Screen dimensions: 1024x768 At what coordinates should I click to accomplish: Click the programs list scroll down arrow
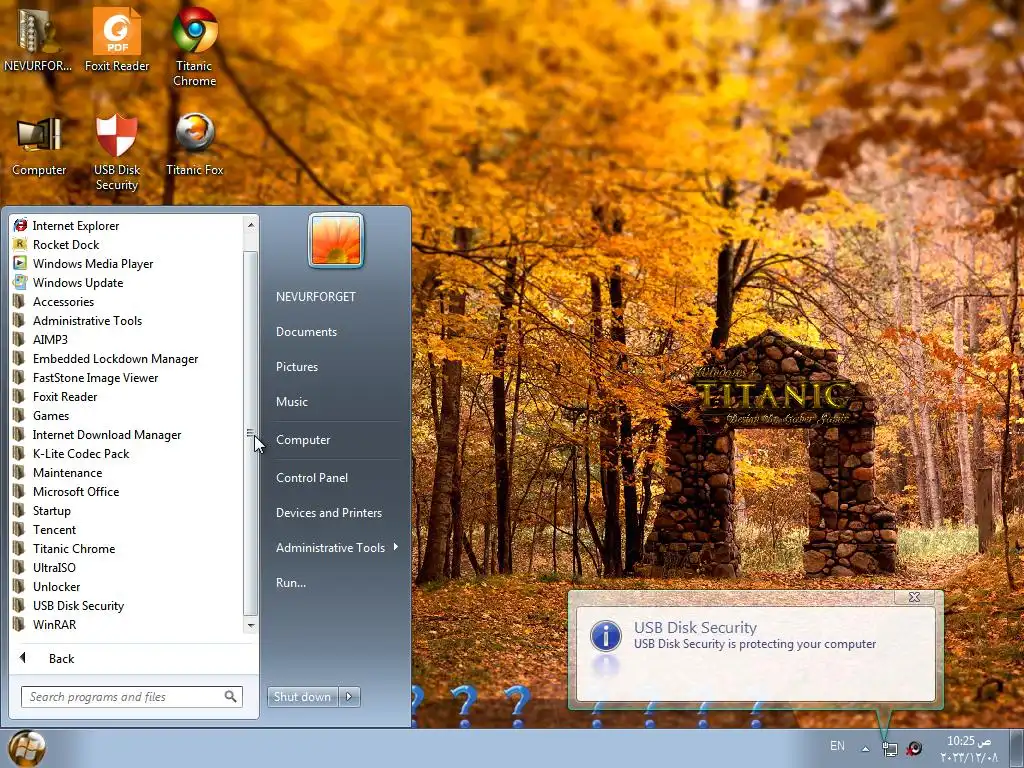click(251, 626)
